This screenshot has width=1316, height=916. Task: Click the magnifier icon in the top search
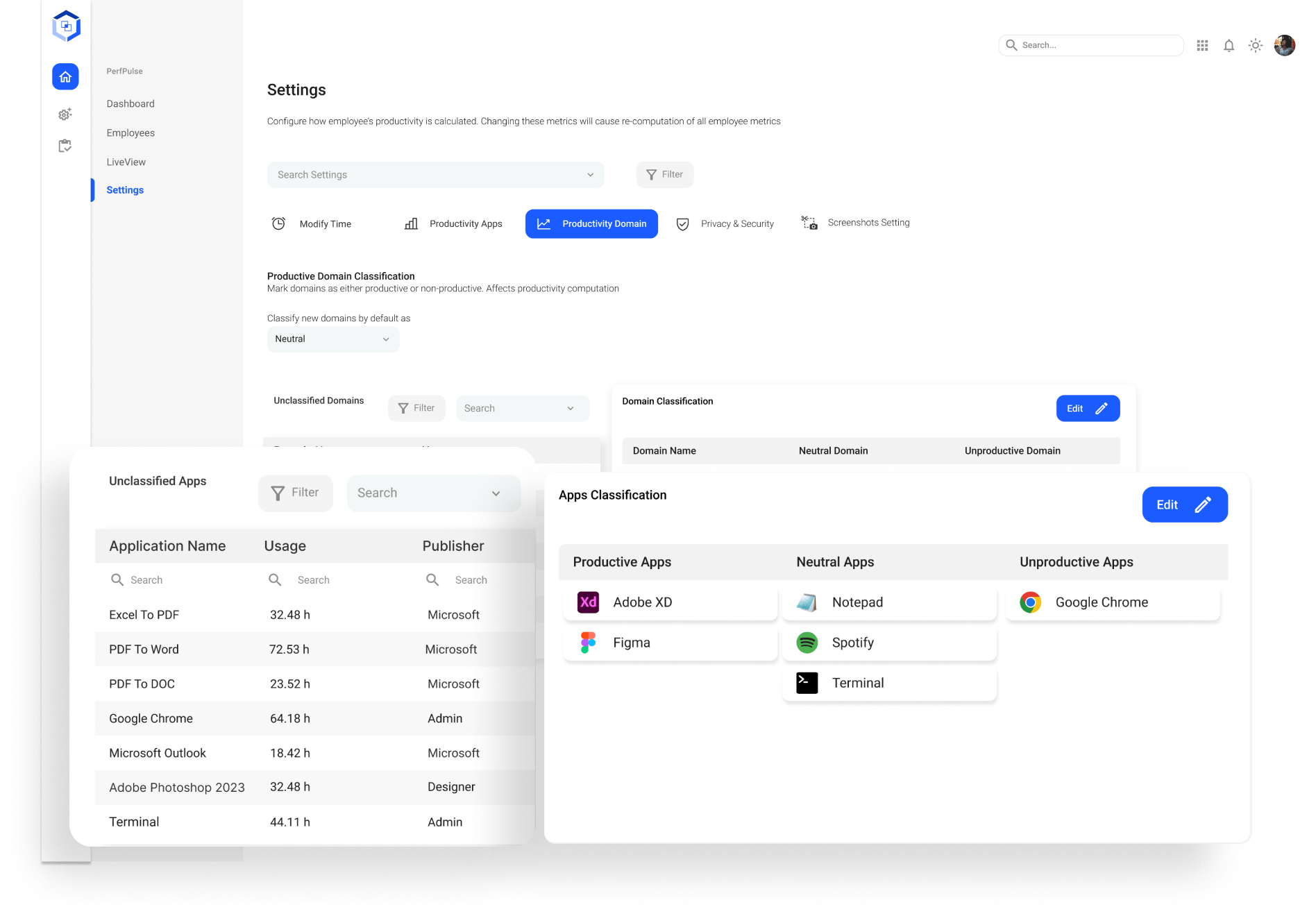[x=1011, y=45]
